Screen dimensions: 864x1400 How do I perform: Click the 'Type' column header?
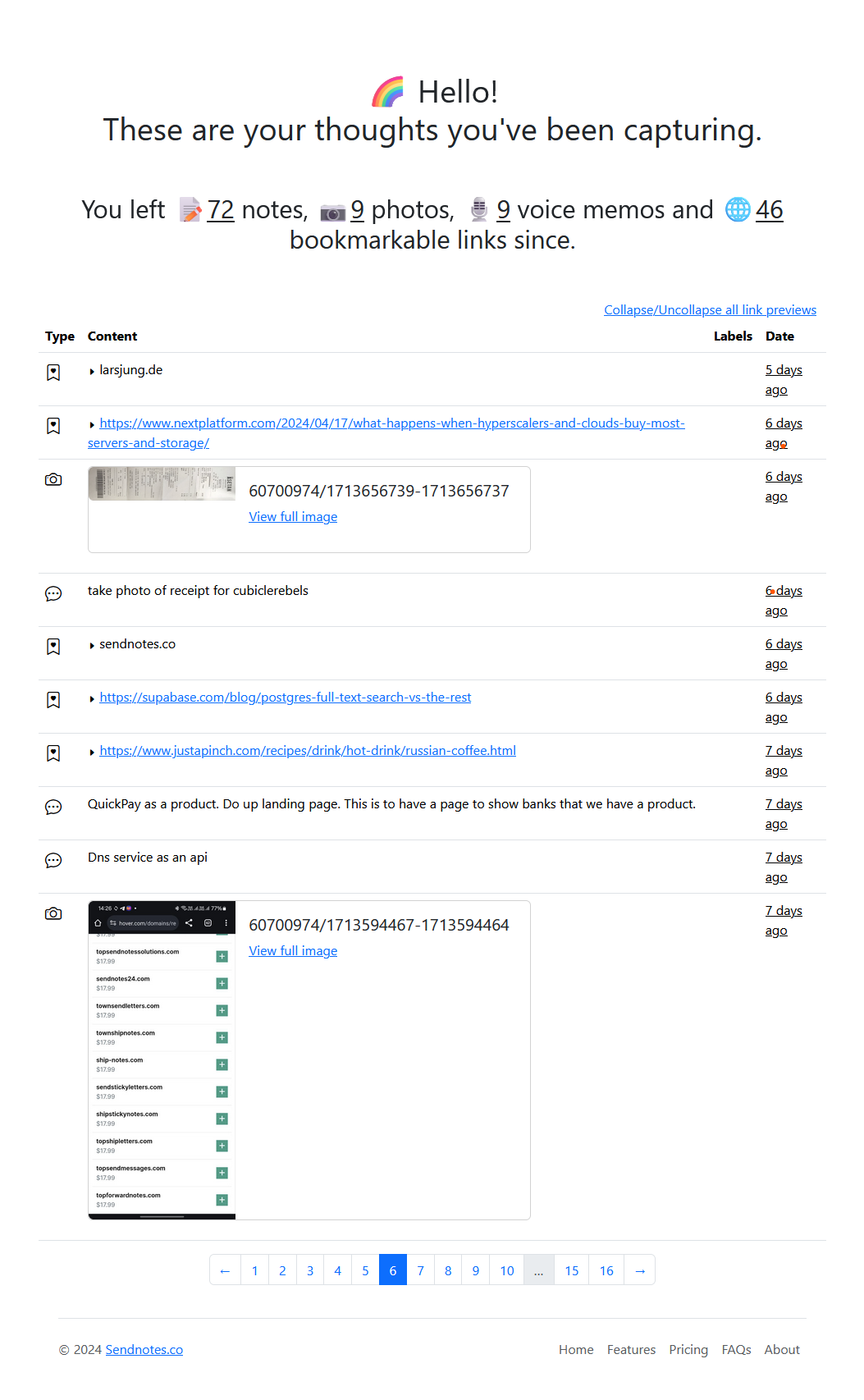[60, 336]
